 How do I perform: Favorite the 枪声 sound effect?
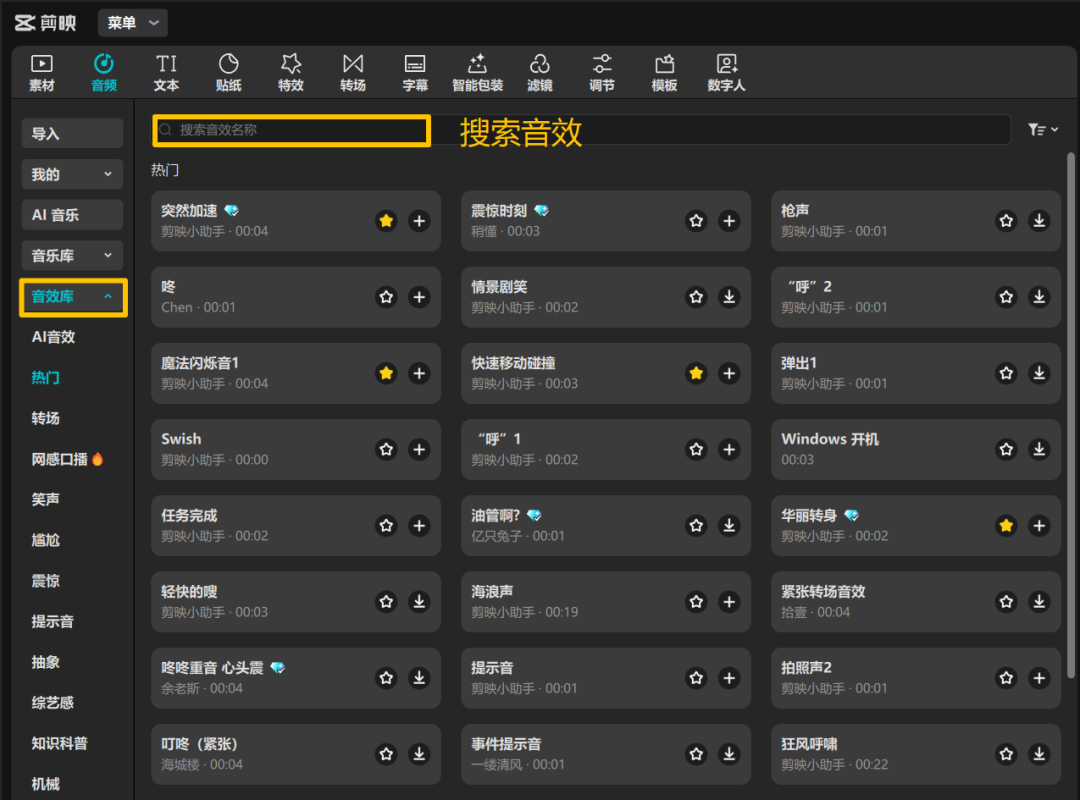click(x=1006, y=221)
